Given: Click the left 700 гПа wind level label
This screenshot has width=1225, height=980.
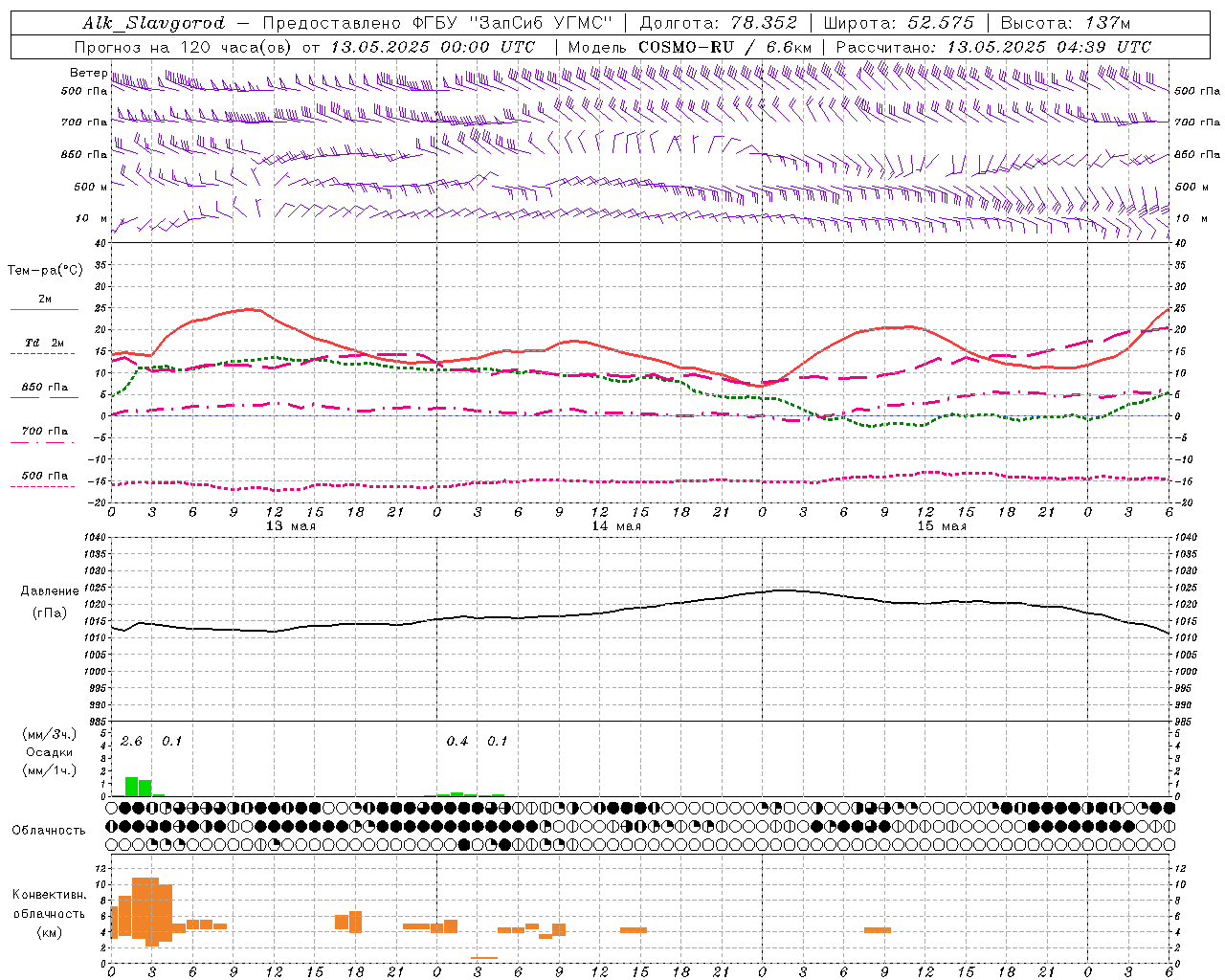Looking at the screenshot, I should 84,122.
